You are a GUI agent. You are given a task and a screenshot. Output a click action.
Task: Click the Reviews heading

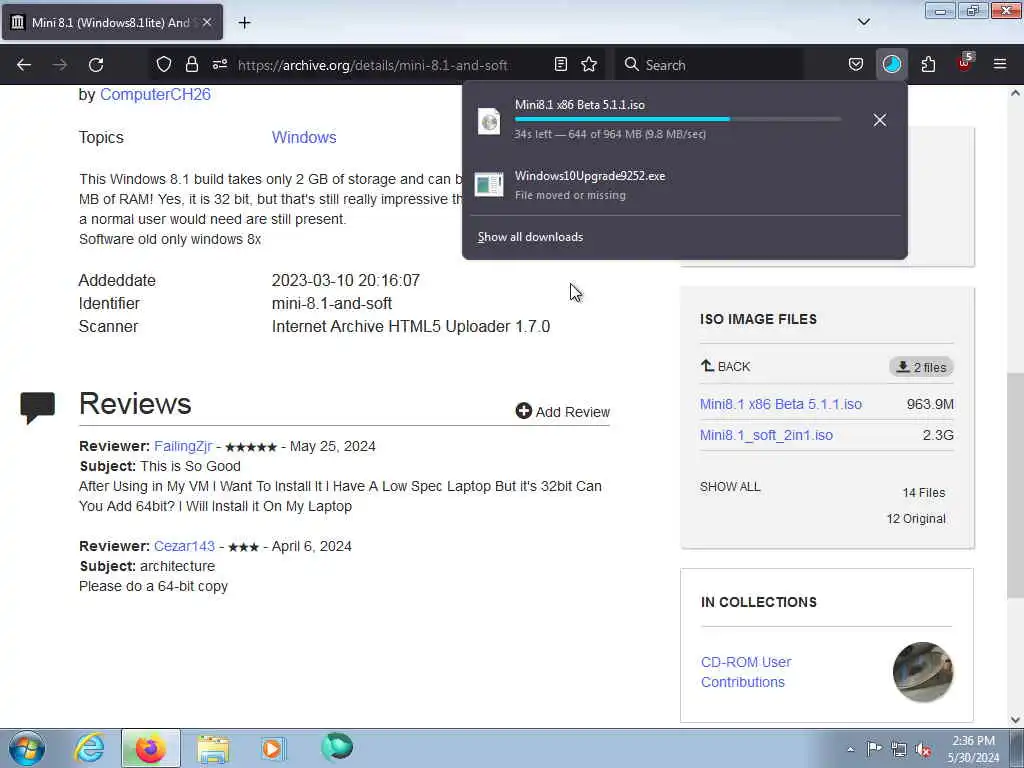135,404
